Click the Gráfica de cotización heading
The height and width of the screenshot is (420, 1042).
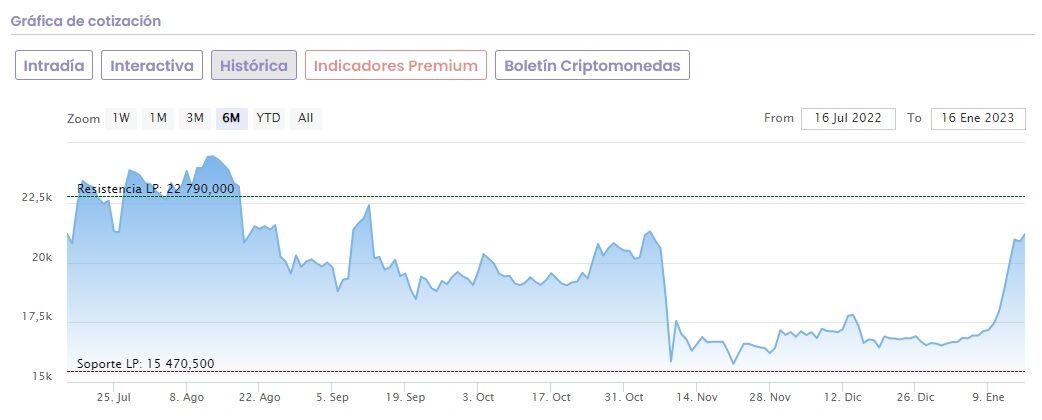86,20
